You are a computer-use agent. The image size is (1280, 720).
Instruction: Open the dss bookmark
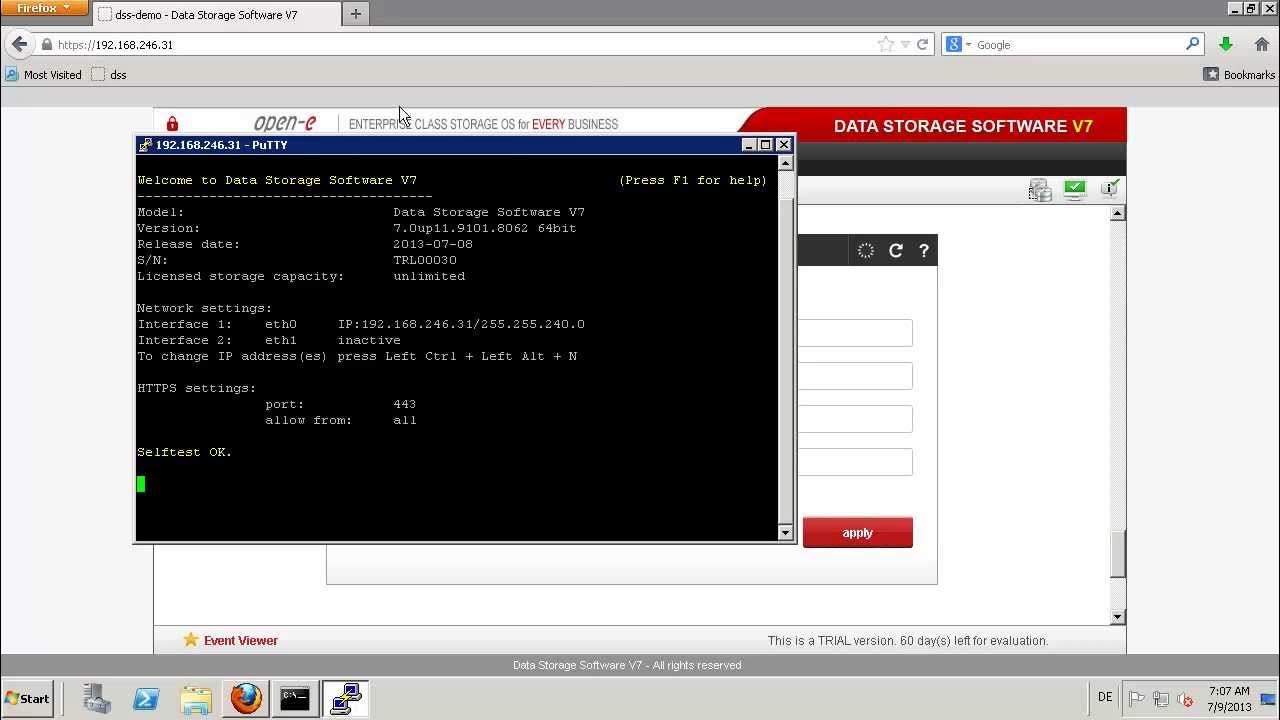[x=109, y=74]
